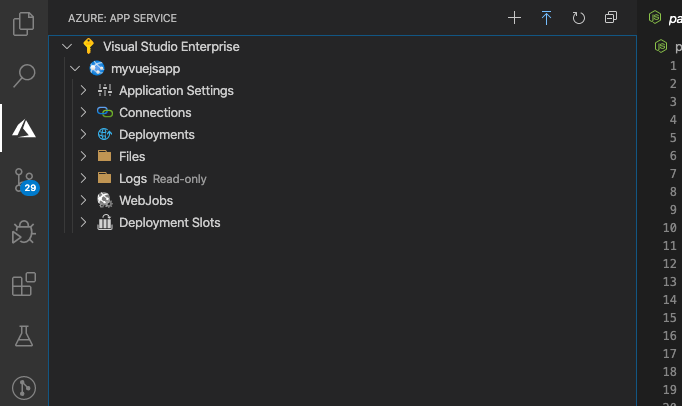Expand the Connections chevron
The image size is (682, 406).
[83, 112]
